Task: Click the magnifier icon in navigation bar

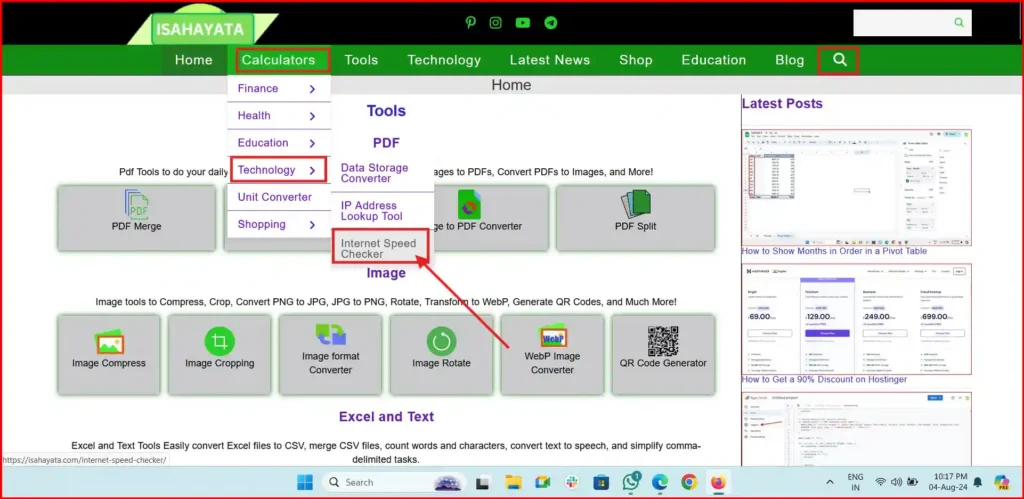Action: point(840,60)
